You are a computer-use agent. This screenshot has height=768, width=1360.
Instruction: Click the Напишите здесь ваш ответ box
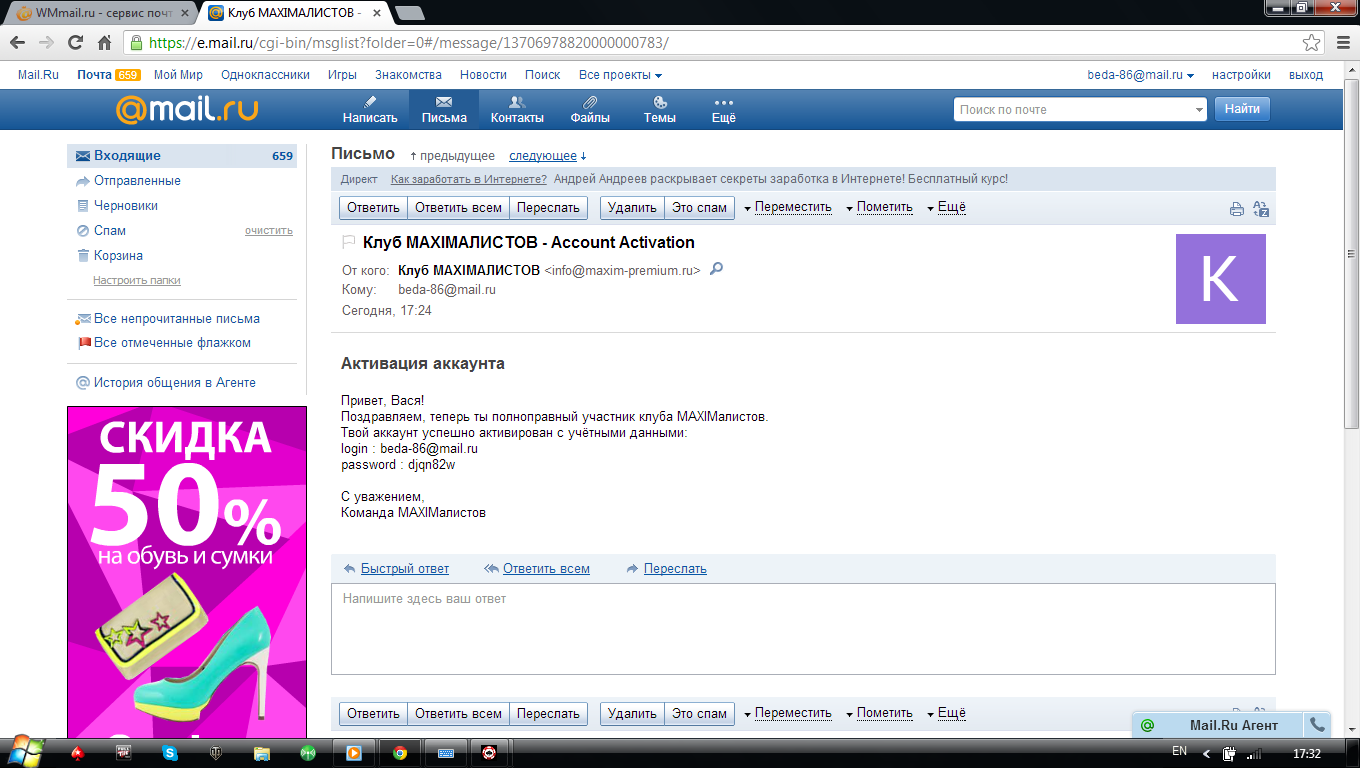click(803, 629)
